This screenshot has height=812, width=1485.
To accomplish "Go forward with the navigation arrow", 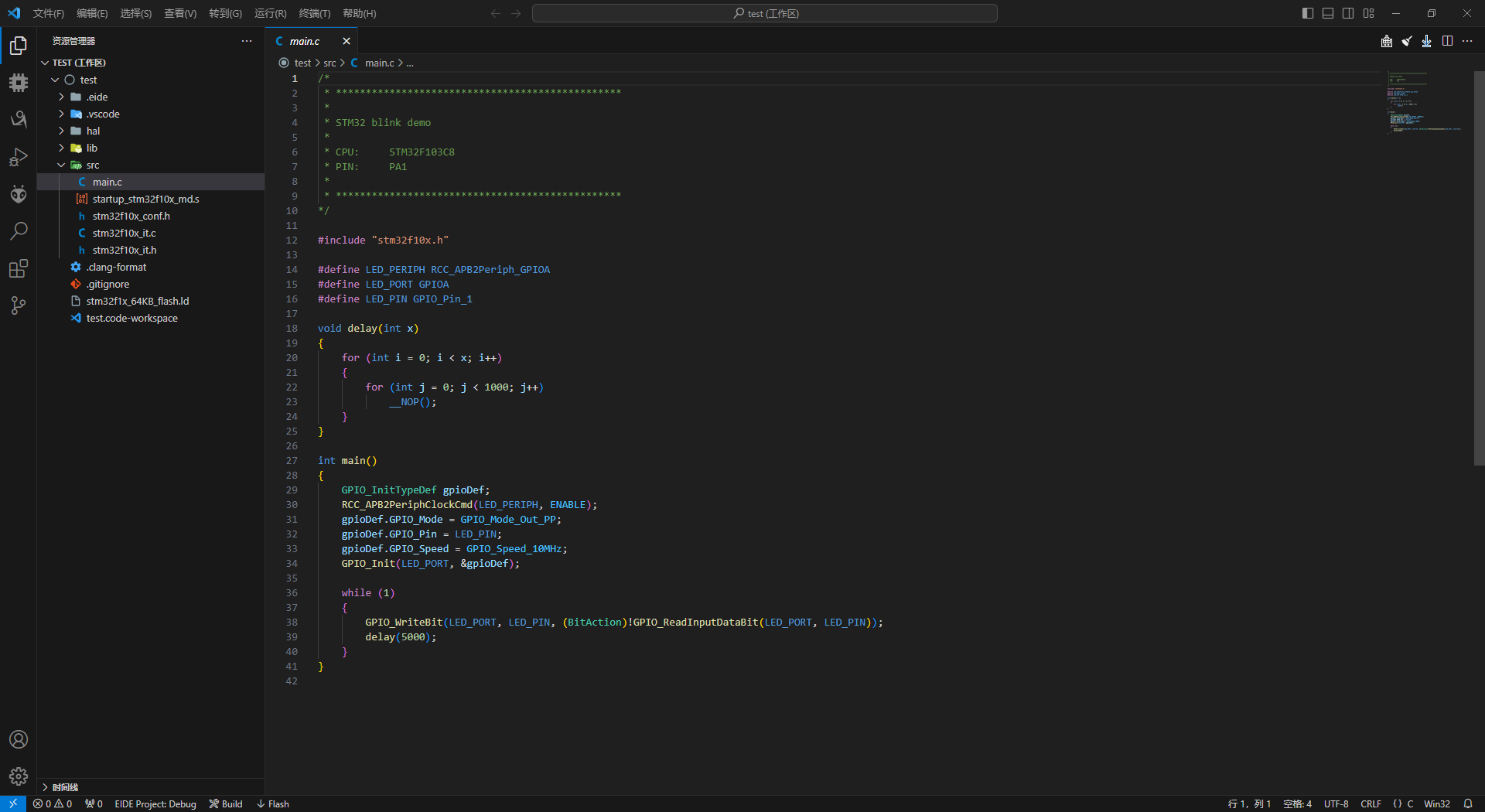I will pos(516,13).
